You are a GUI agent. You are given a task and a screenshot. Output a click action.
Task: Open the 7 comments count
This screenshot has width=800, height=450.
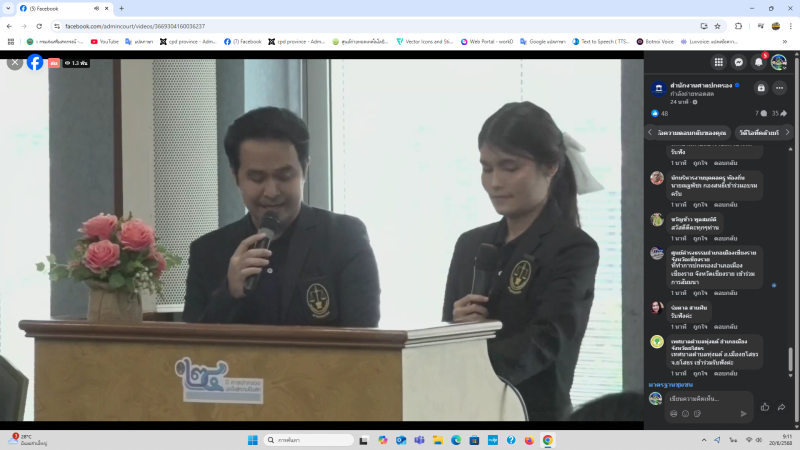[761, 113]
